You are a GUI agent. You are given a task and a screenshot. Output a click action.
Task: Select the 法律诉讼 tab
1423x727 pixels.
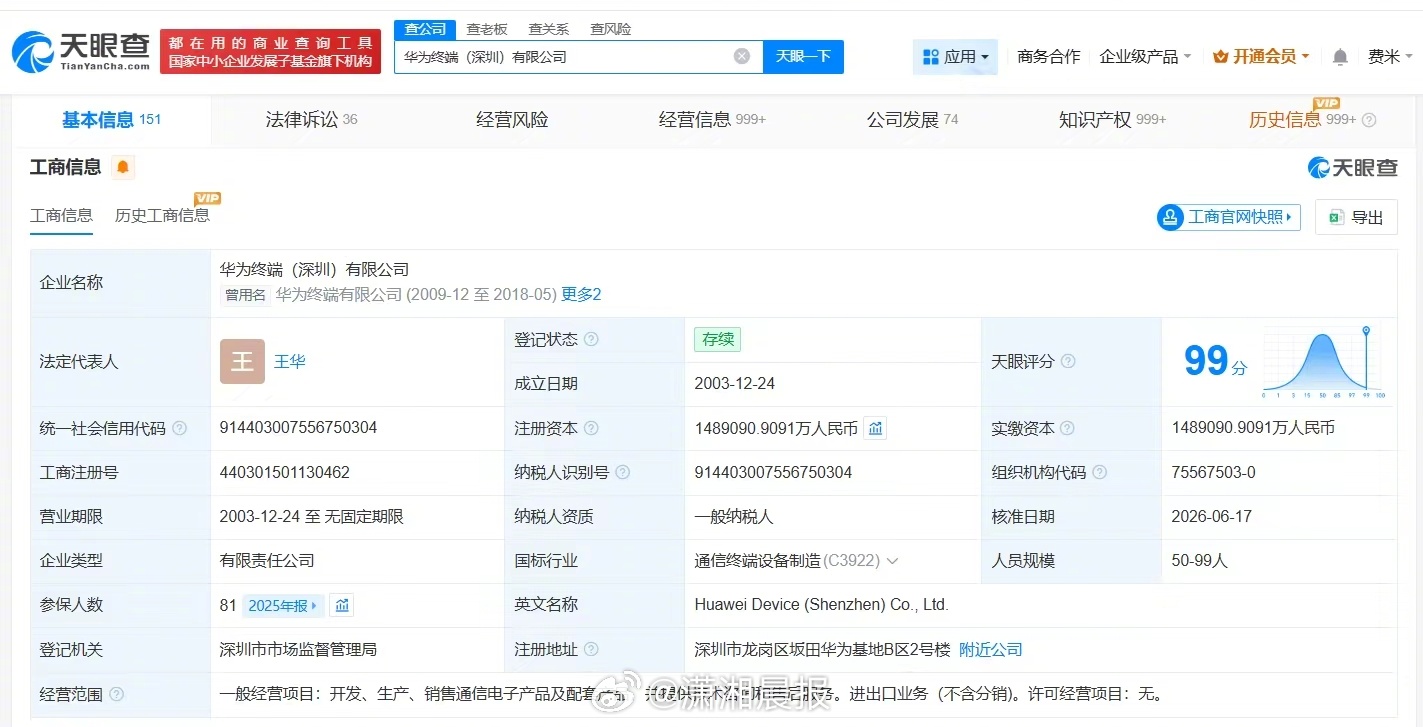tap(311, 120)
